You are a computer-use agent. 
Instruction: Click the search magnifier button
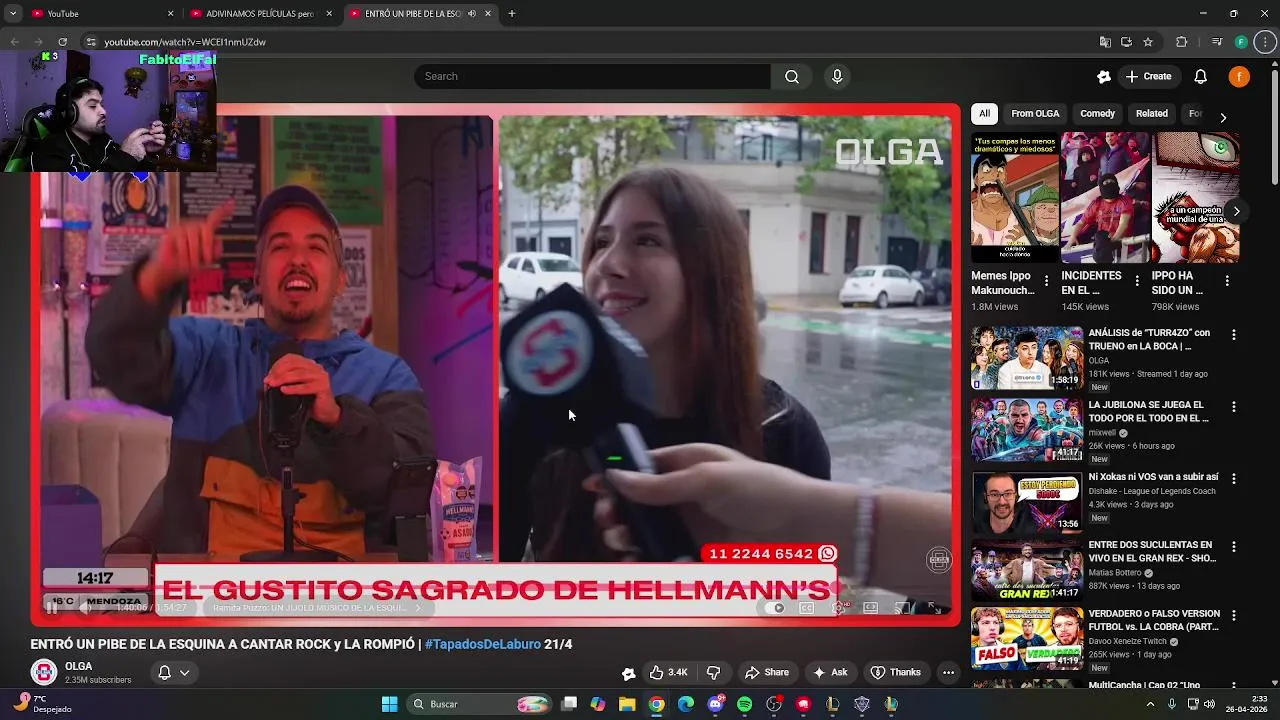pos(792,76)
